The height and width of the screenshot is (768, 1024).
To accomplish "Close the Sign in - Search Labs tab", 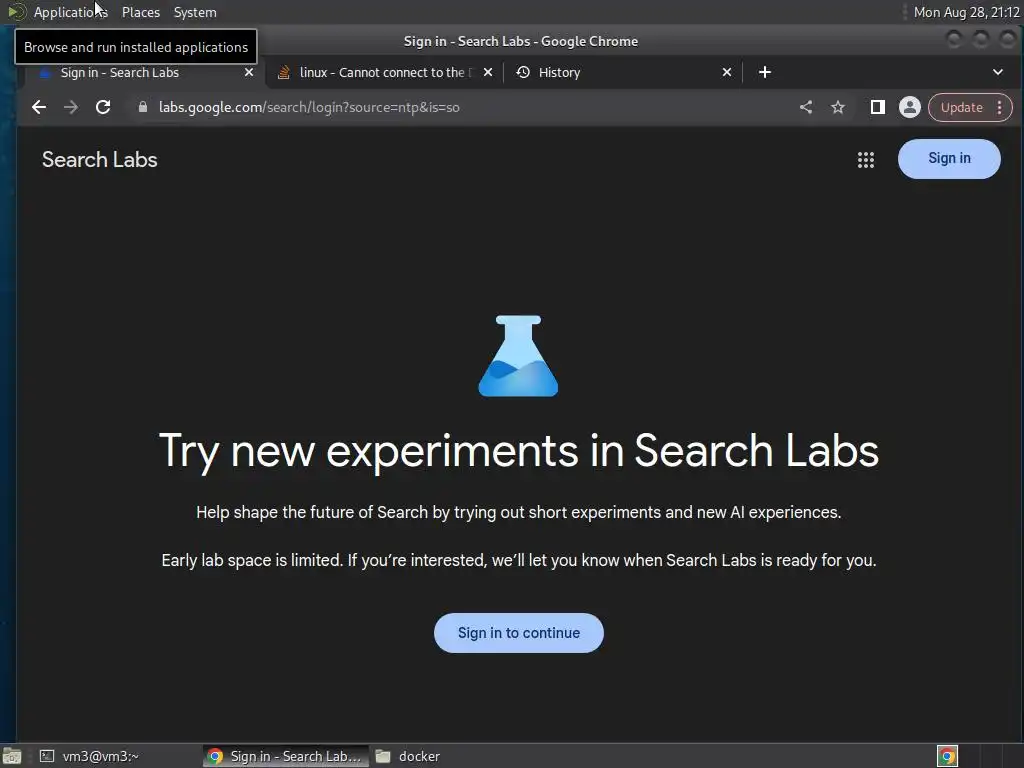I will click(249, 72).
